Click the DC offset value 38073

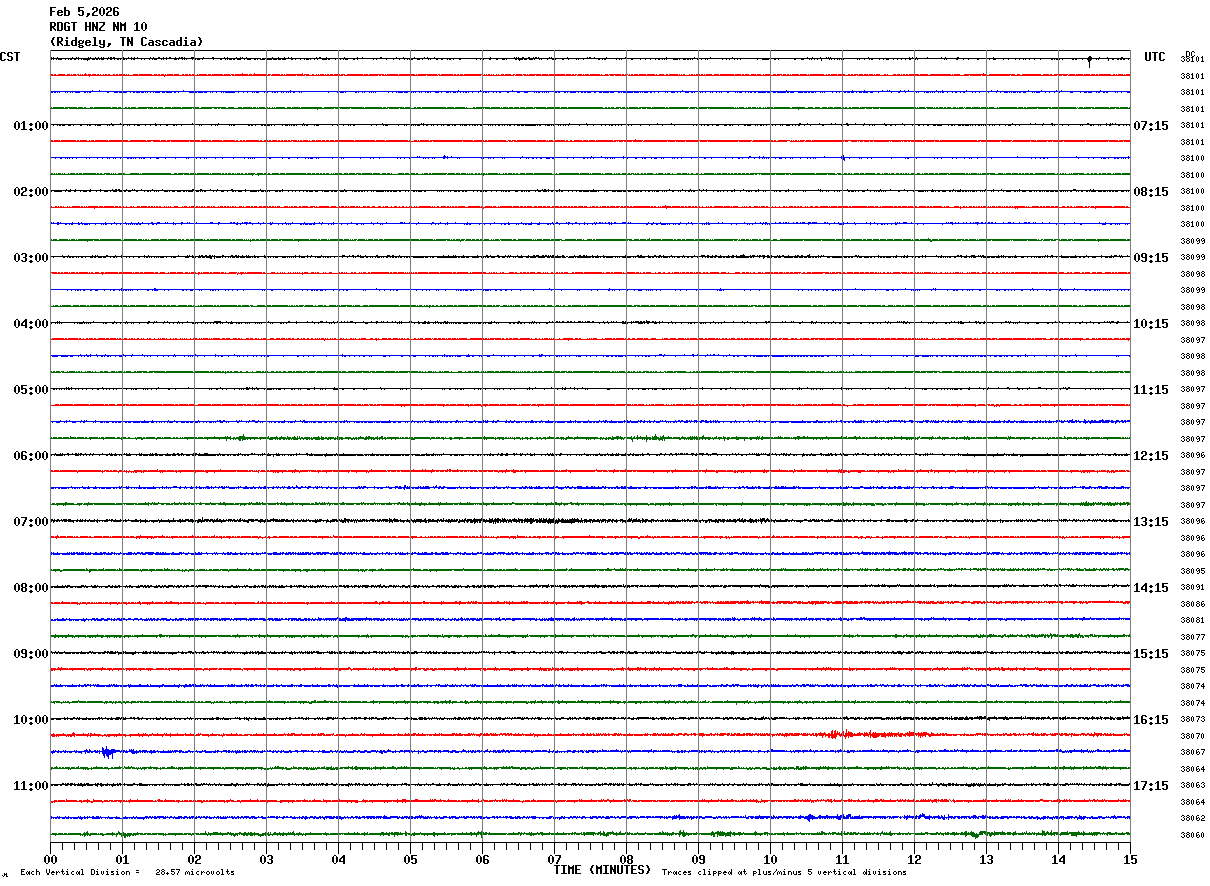[1192, 720]
